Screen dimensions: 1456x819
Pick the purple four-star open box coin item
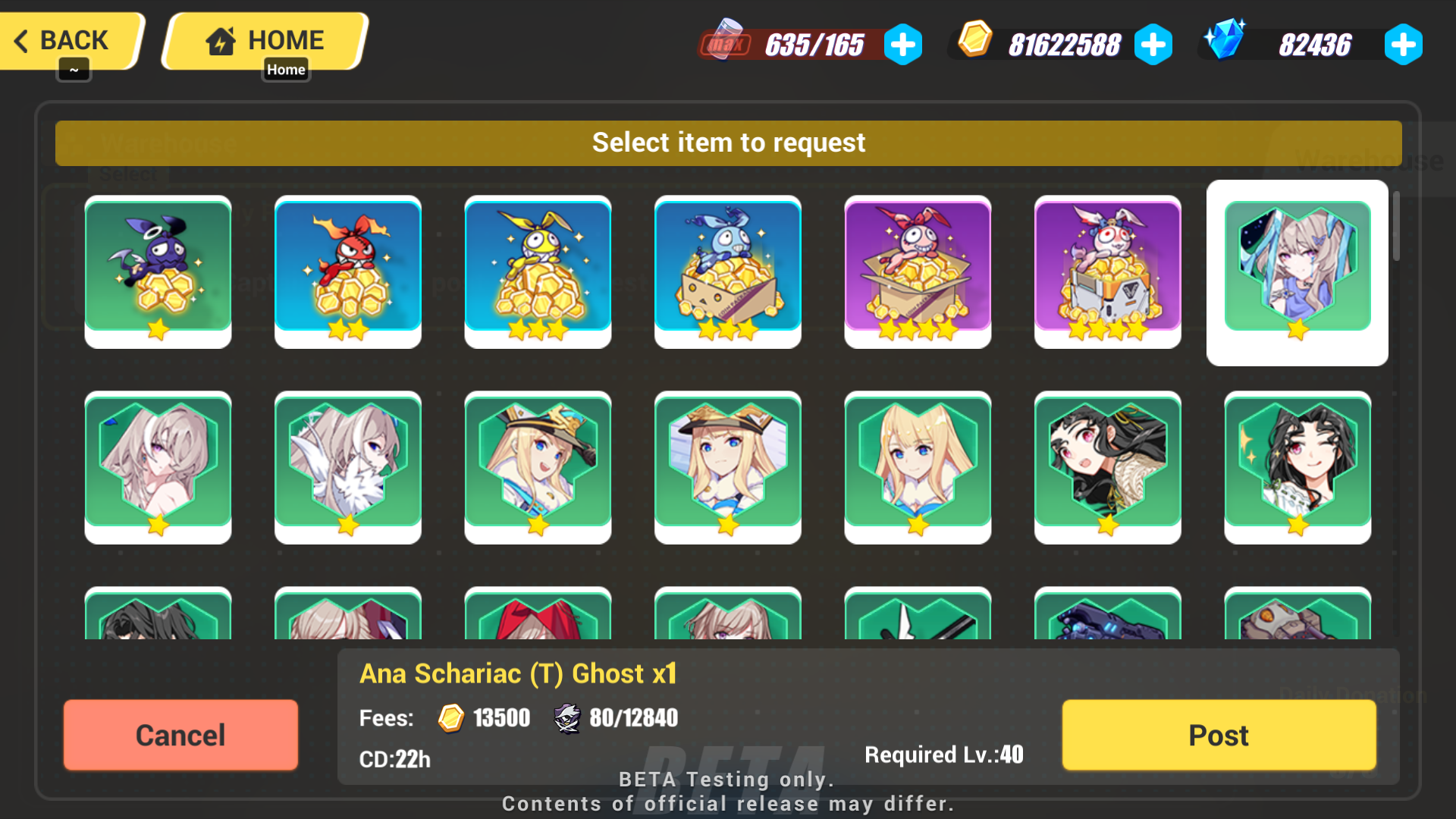coord(918,271)
